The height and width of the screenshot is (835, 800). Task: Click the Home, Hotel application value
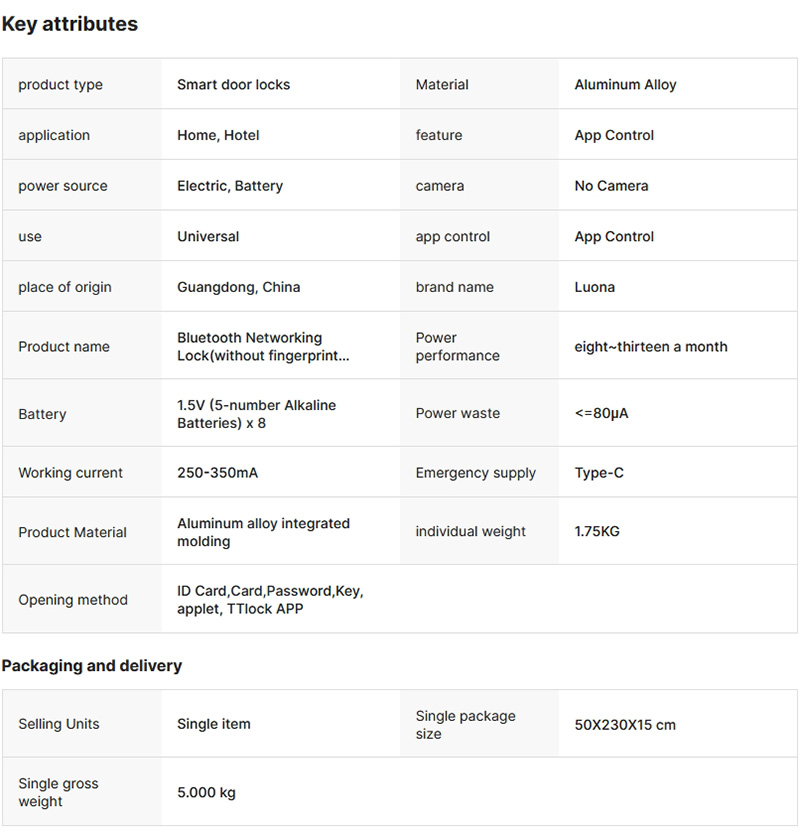pyautogui.click(x=218, y=135)
